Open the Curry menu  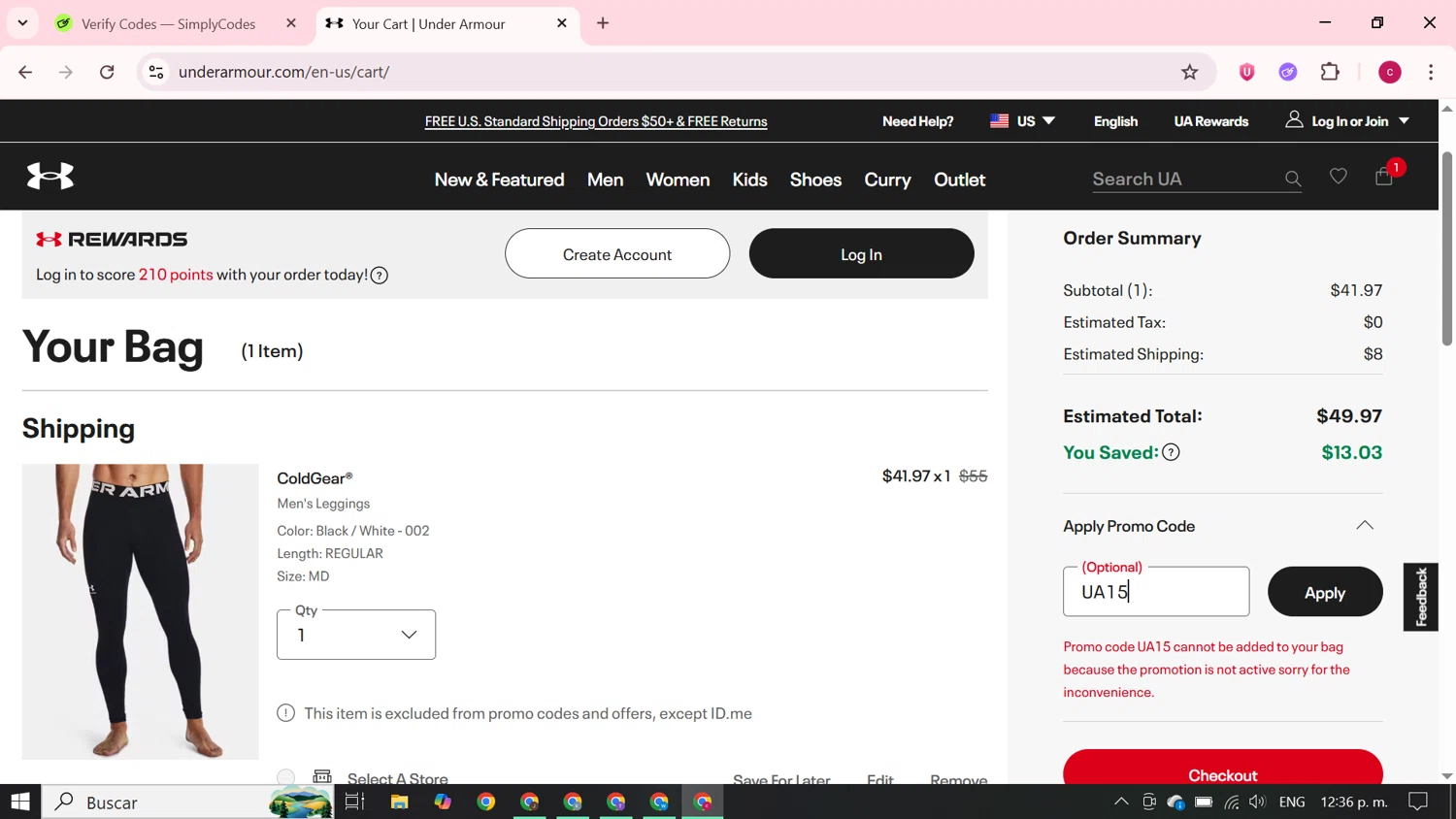click(x=887, y=180)
